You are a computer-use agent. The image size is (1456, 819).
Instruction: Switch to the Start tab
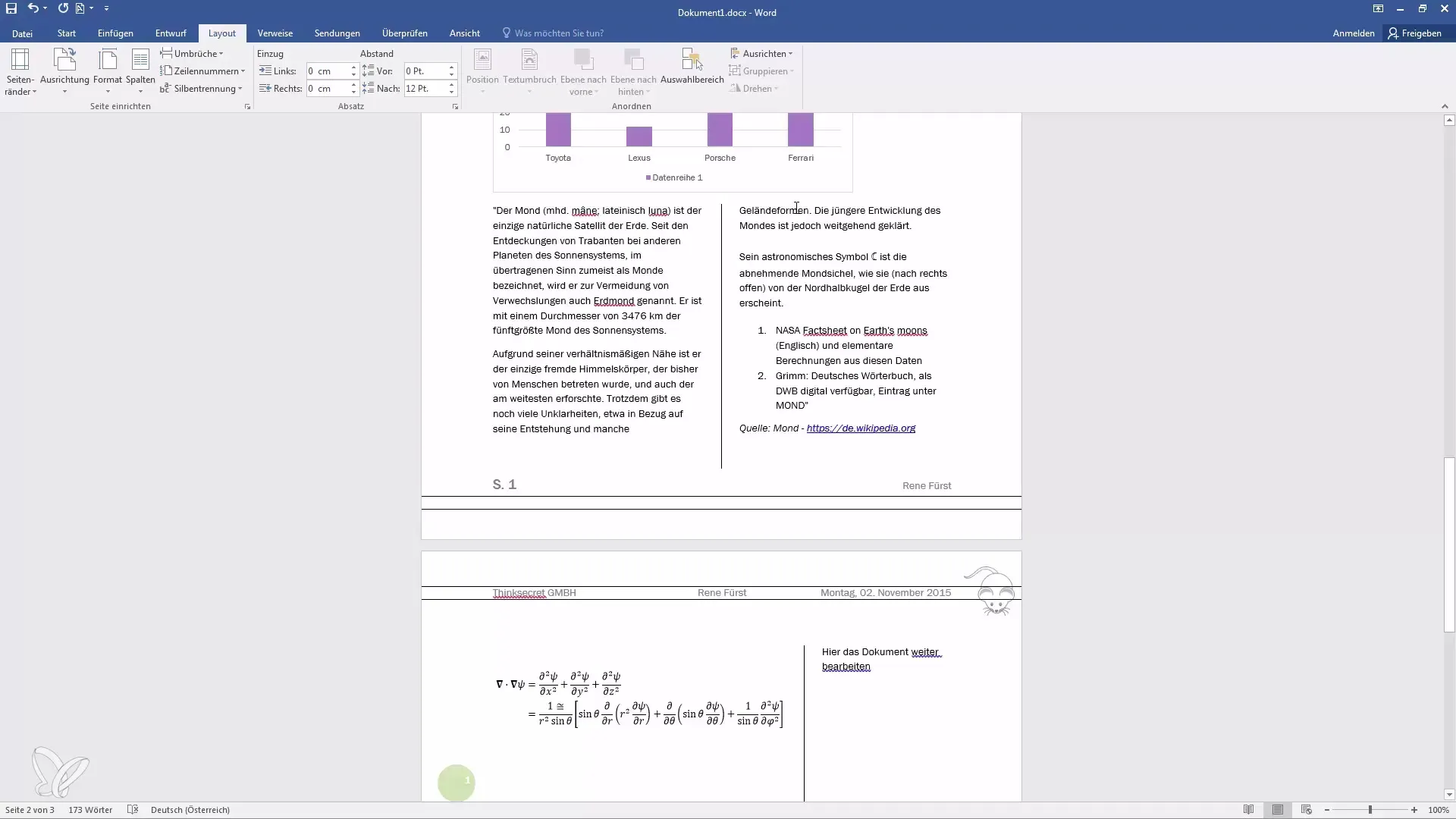point(67,33)
